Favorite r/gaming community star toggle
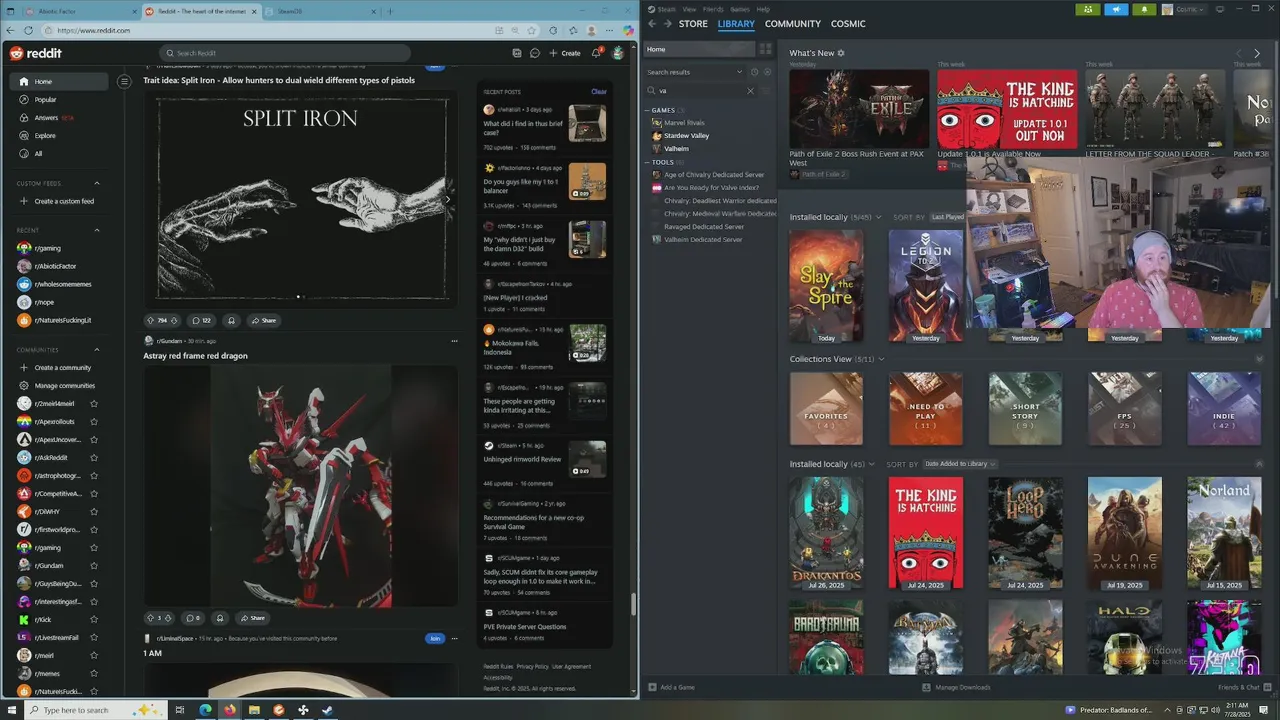Viewport: 1280px width, 720px height. (94, 548)
